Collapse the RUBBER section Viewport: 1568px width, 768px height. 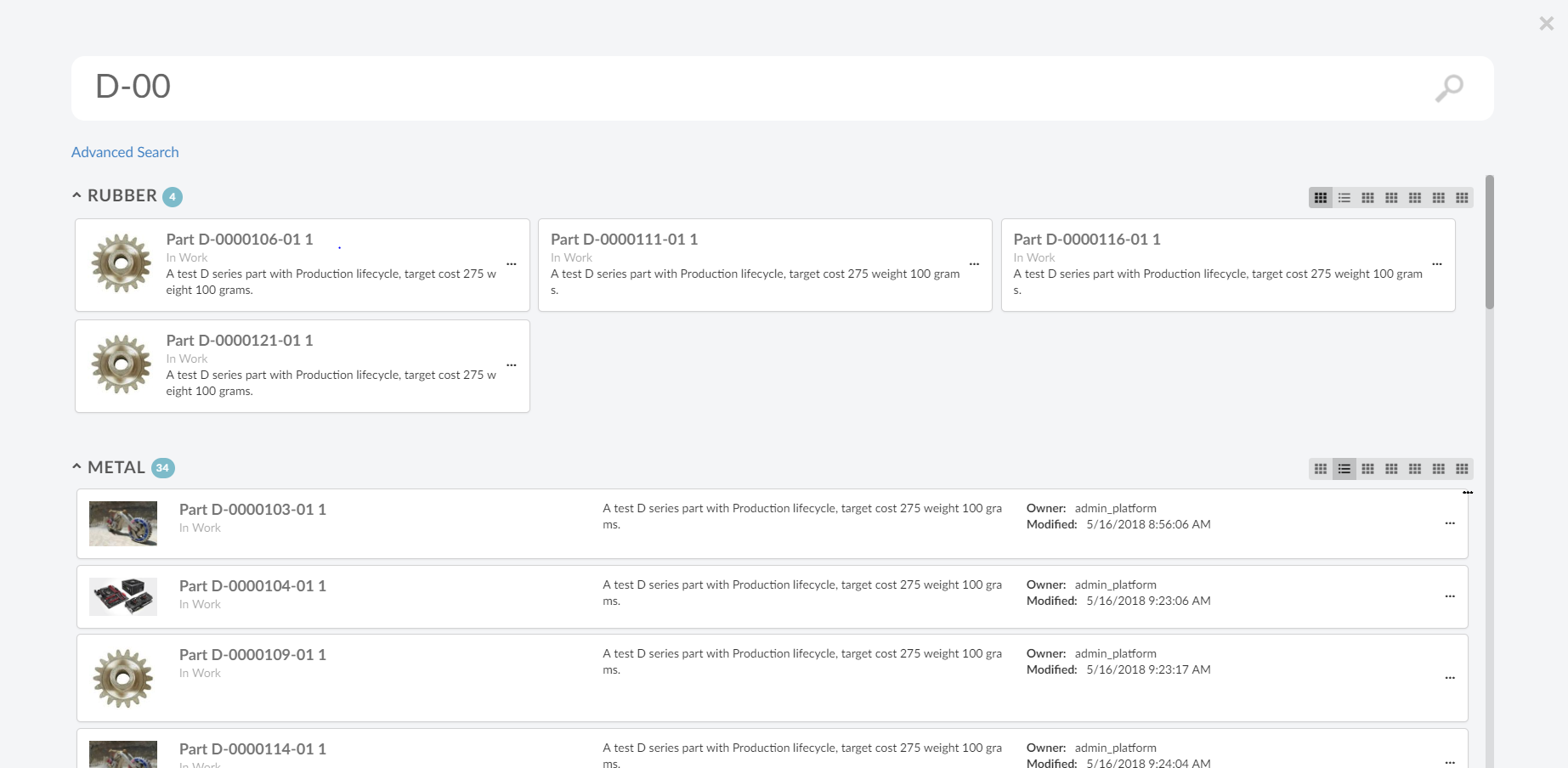(76, 195)
